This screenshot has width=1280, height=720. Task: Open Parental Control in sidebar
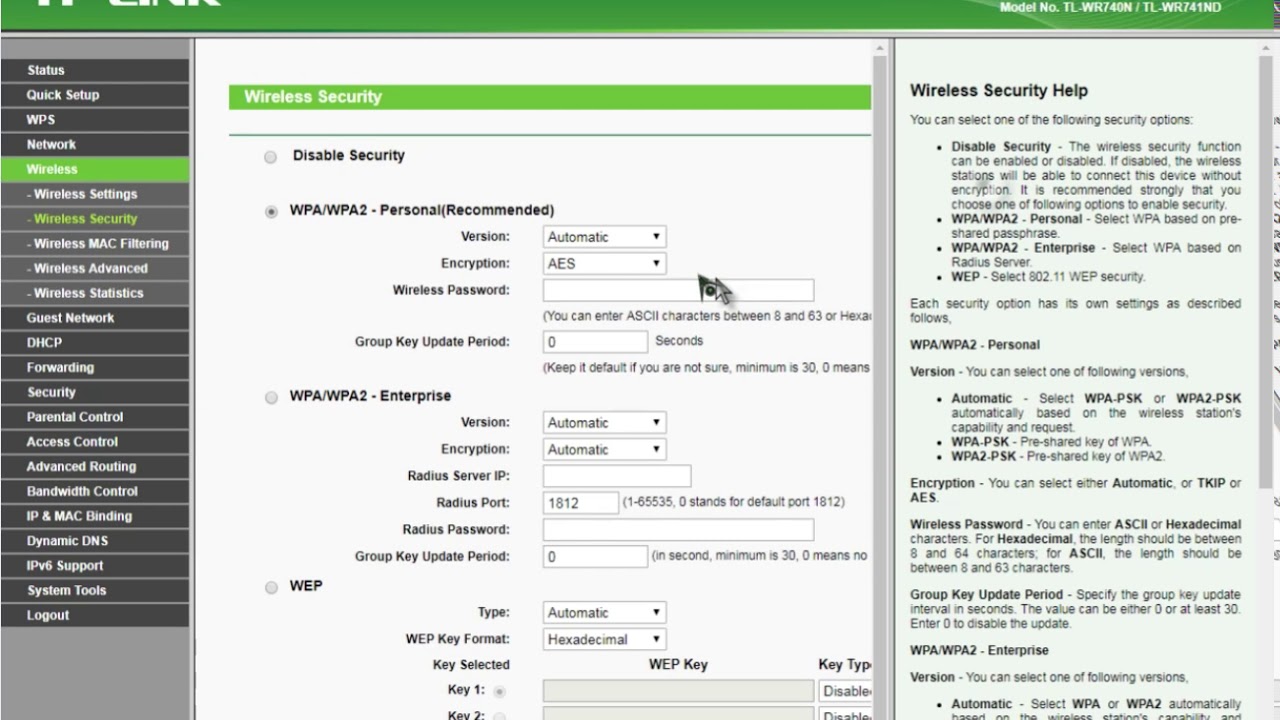point(94,417)
